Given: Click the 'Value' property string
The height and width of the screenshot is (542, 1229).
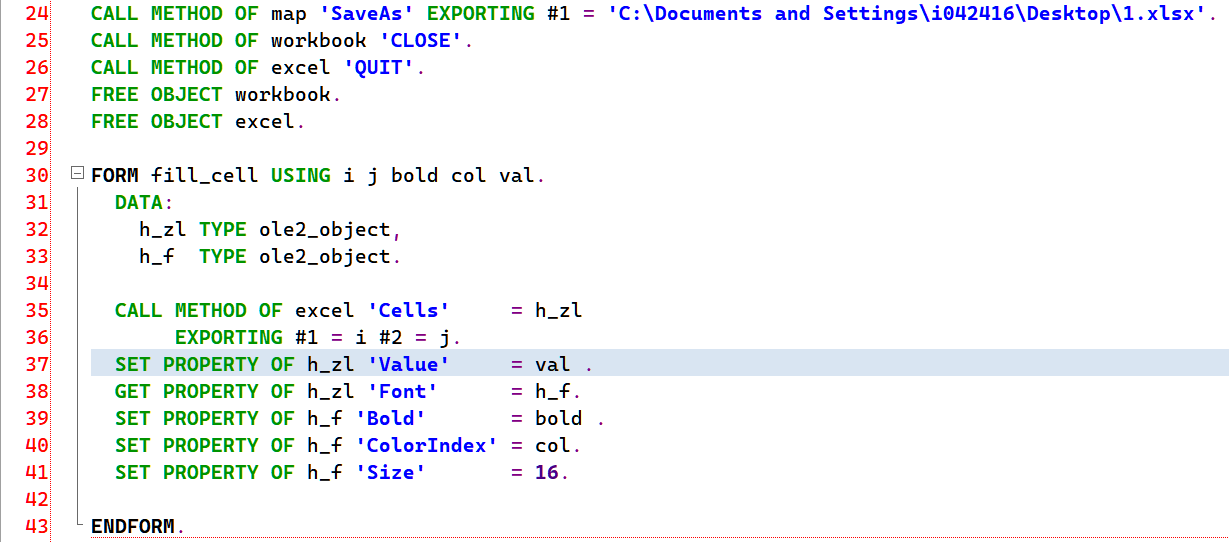Looking at the screenshot, I should tap(409, 365).
